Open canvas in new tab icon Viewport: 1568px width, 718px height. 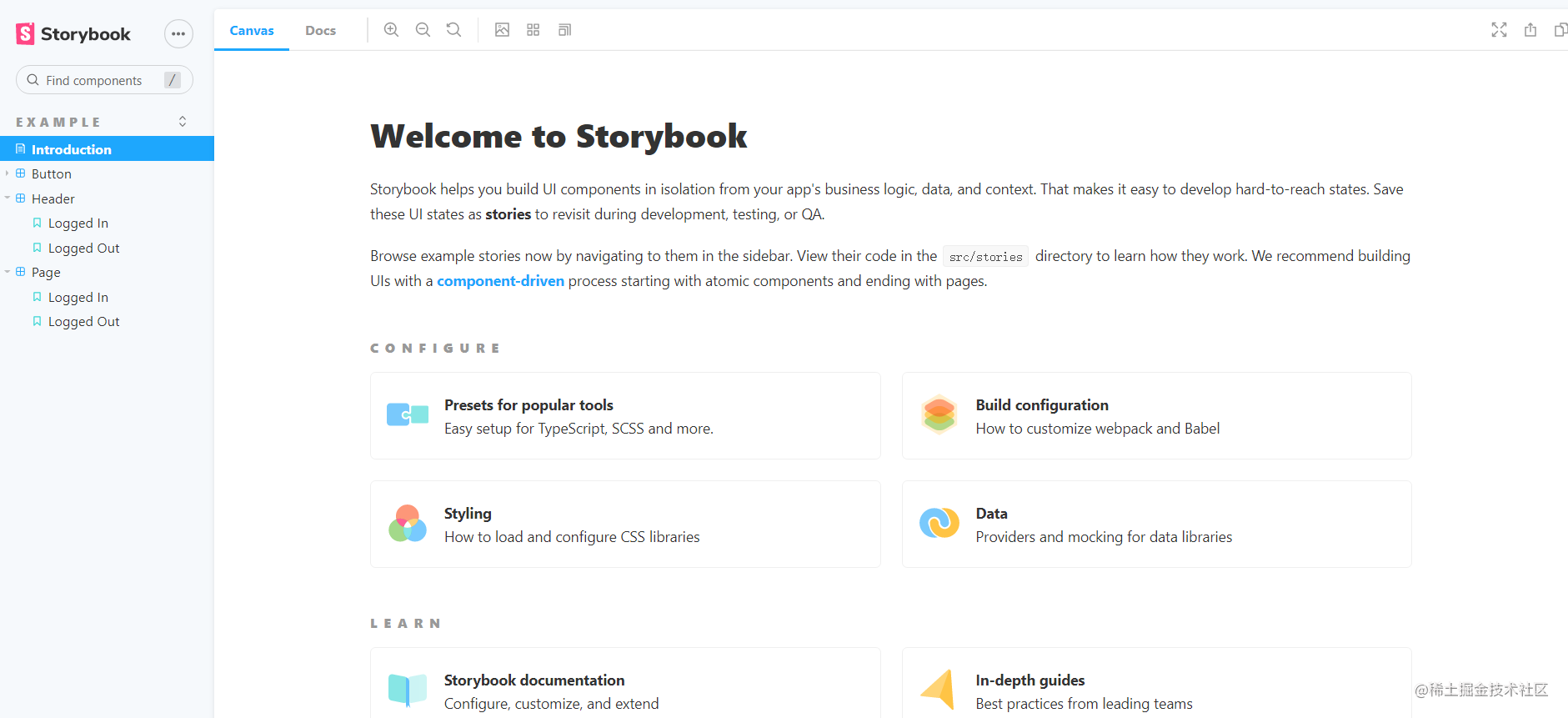click(x=1530, y=30)
